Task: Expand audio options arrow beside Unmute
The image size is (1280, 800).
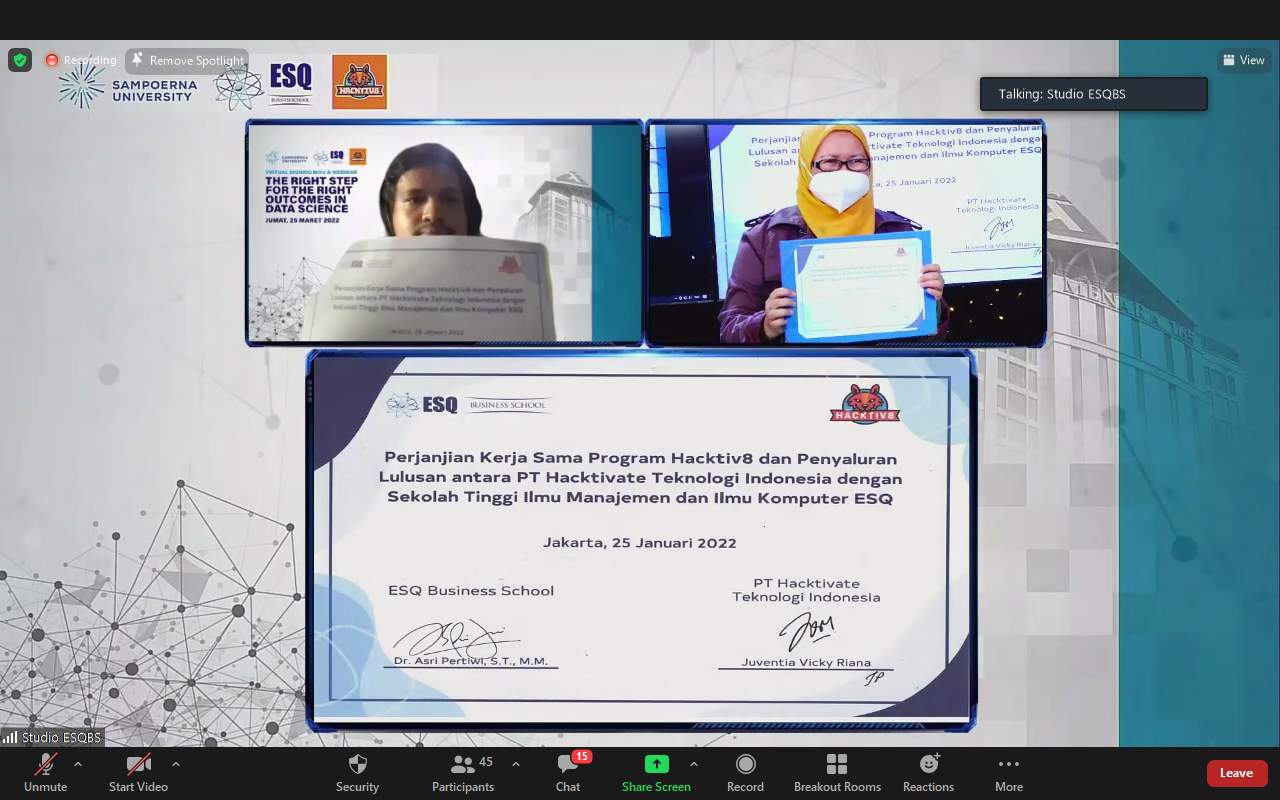Action: pos(78,764)
